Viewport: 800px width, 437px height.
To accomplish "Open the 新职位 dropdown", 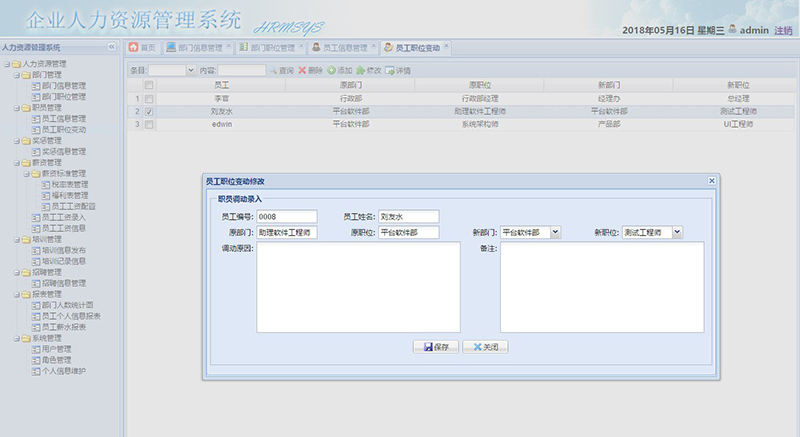I will point(677,232).
